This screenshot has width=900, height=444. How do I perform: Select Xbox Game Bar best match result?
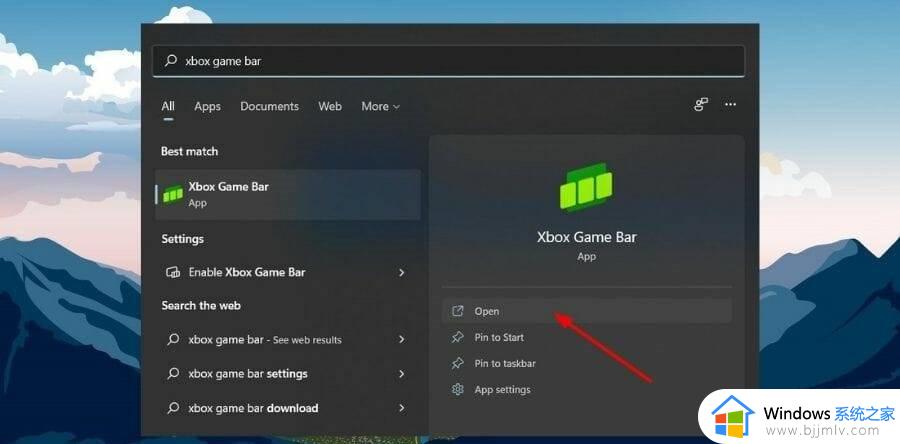[x=288, y=194]
